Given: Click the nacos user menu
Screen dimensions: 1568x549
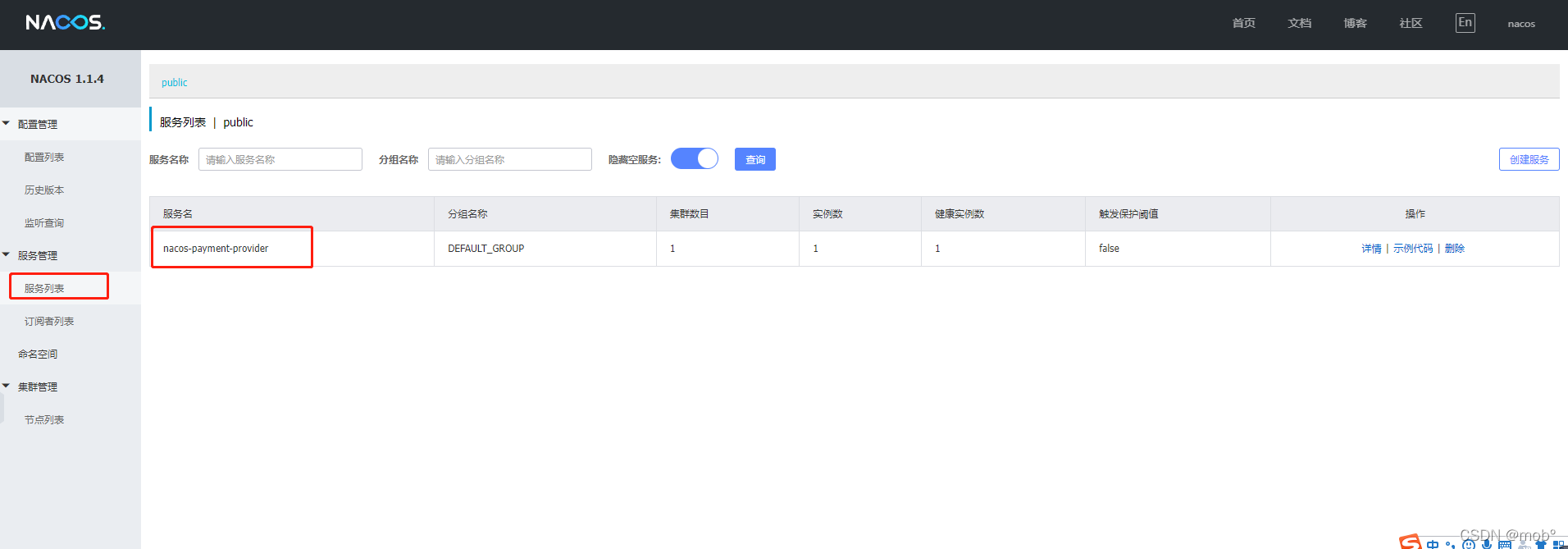Looking at the screenshot, I should [x=1521, y=24].
